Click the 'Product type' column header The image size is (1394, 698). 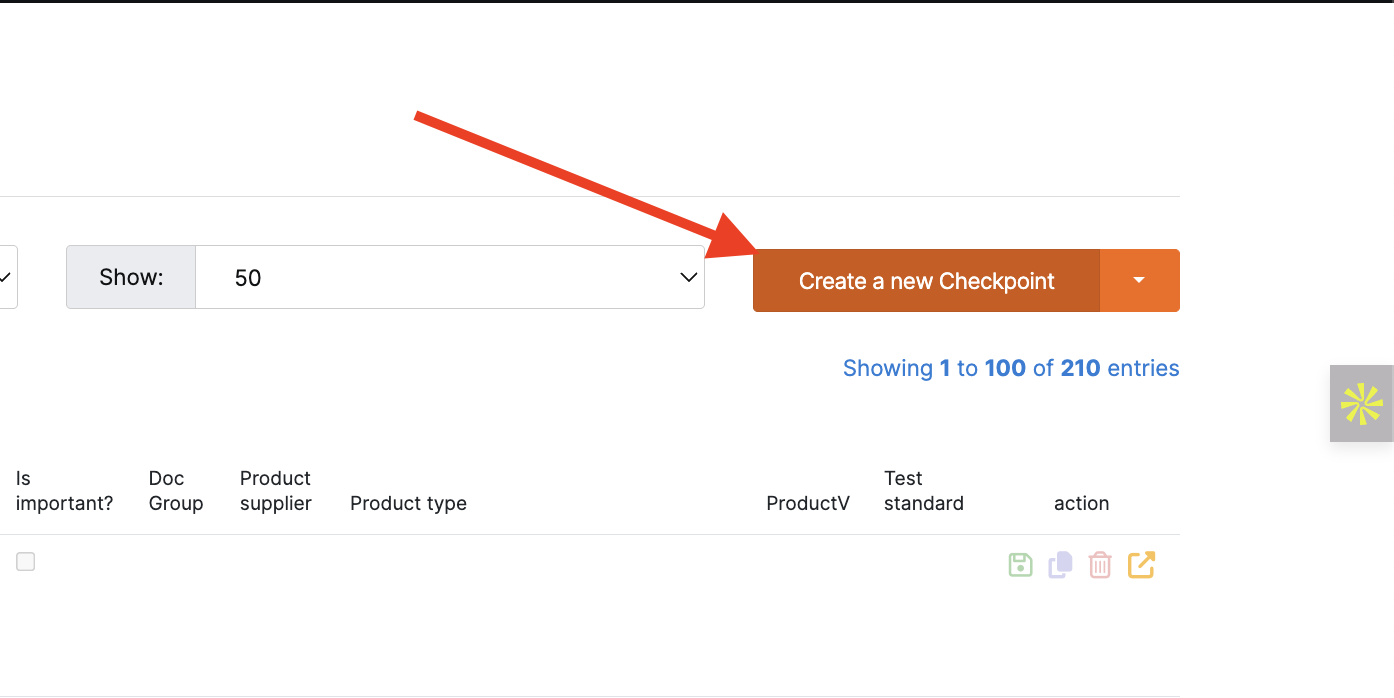click(408, 503)
